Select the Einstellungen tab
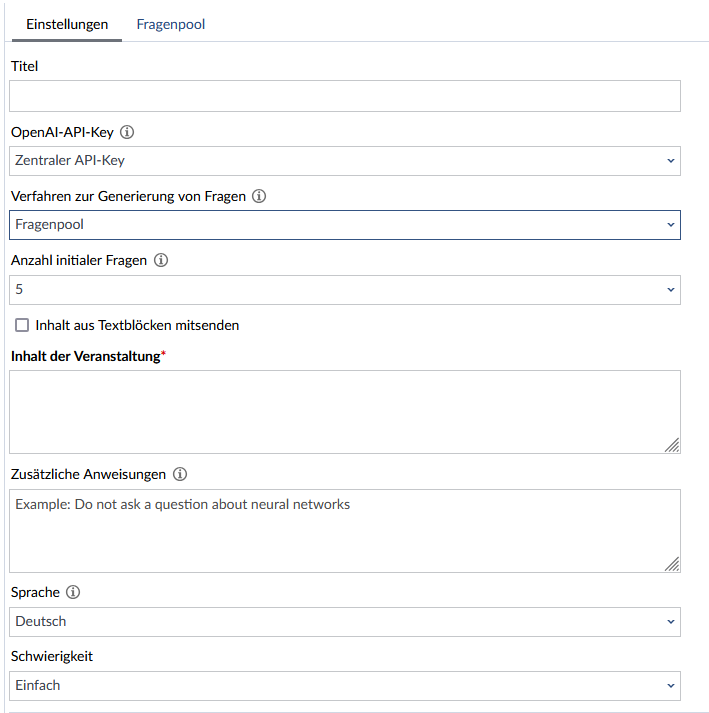The height and width of the screenshot is (713, 709). click(x=67, y=24)
